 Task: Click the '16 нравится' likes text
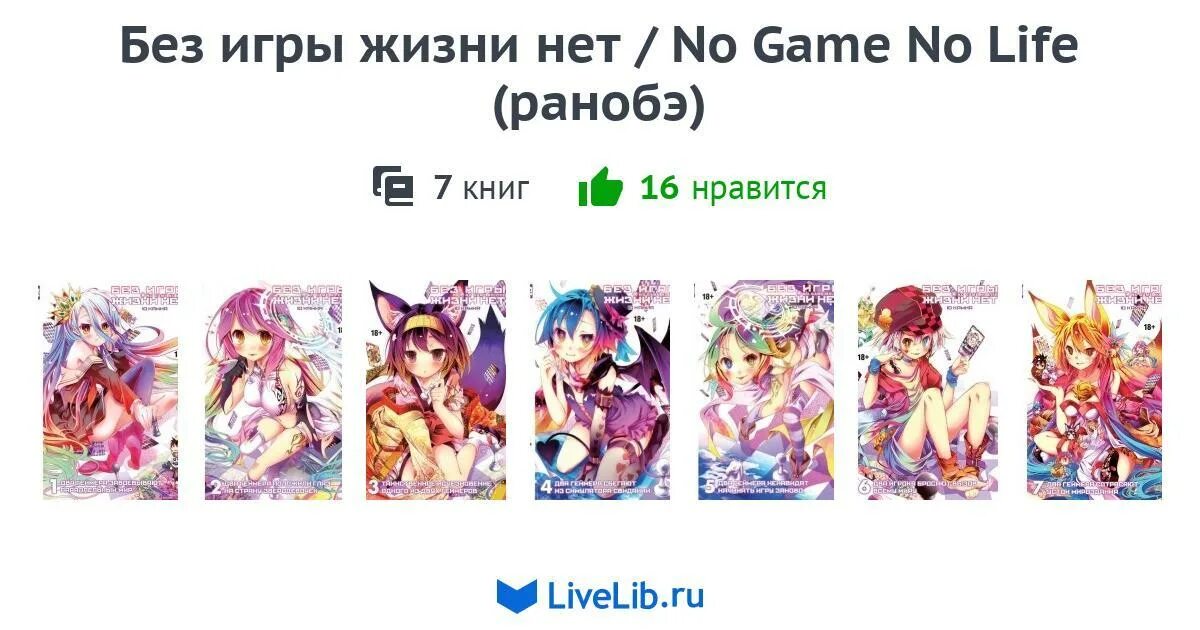click(x=733, y=187)
